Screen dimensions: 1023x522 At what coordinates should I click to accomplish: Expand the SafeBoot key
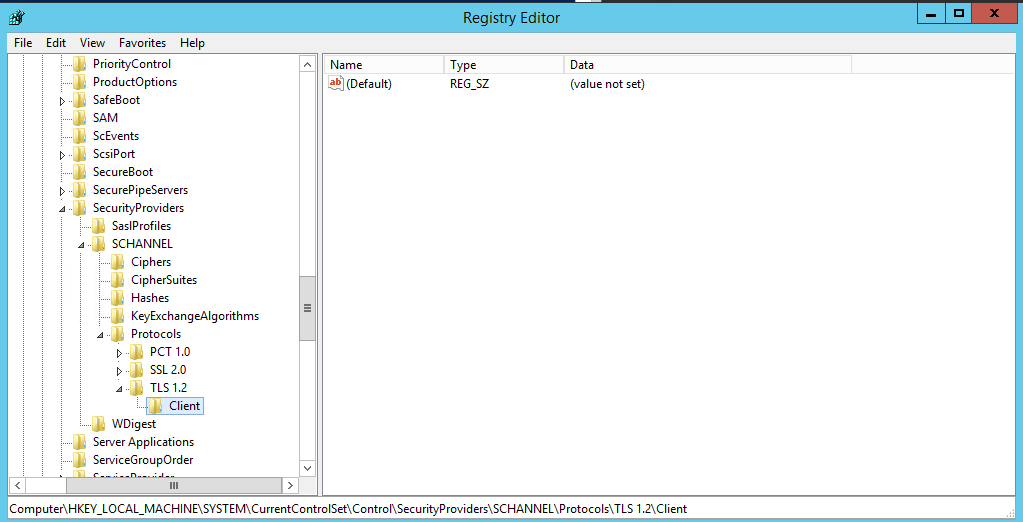click(x=62, y=100)
